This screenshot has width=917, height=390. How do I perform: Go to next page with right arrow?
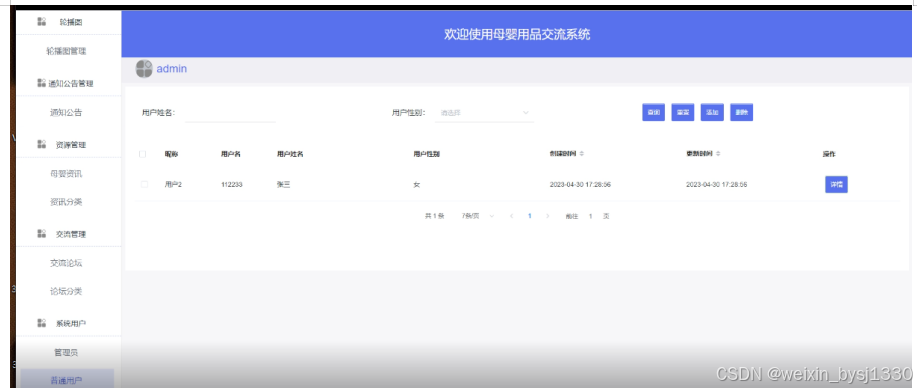547,216
